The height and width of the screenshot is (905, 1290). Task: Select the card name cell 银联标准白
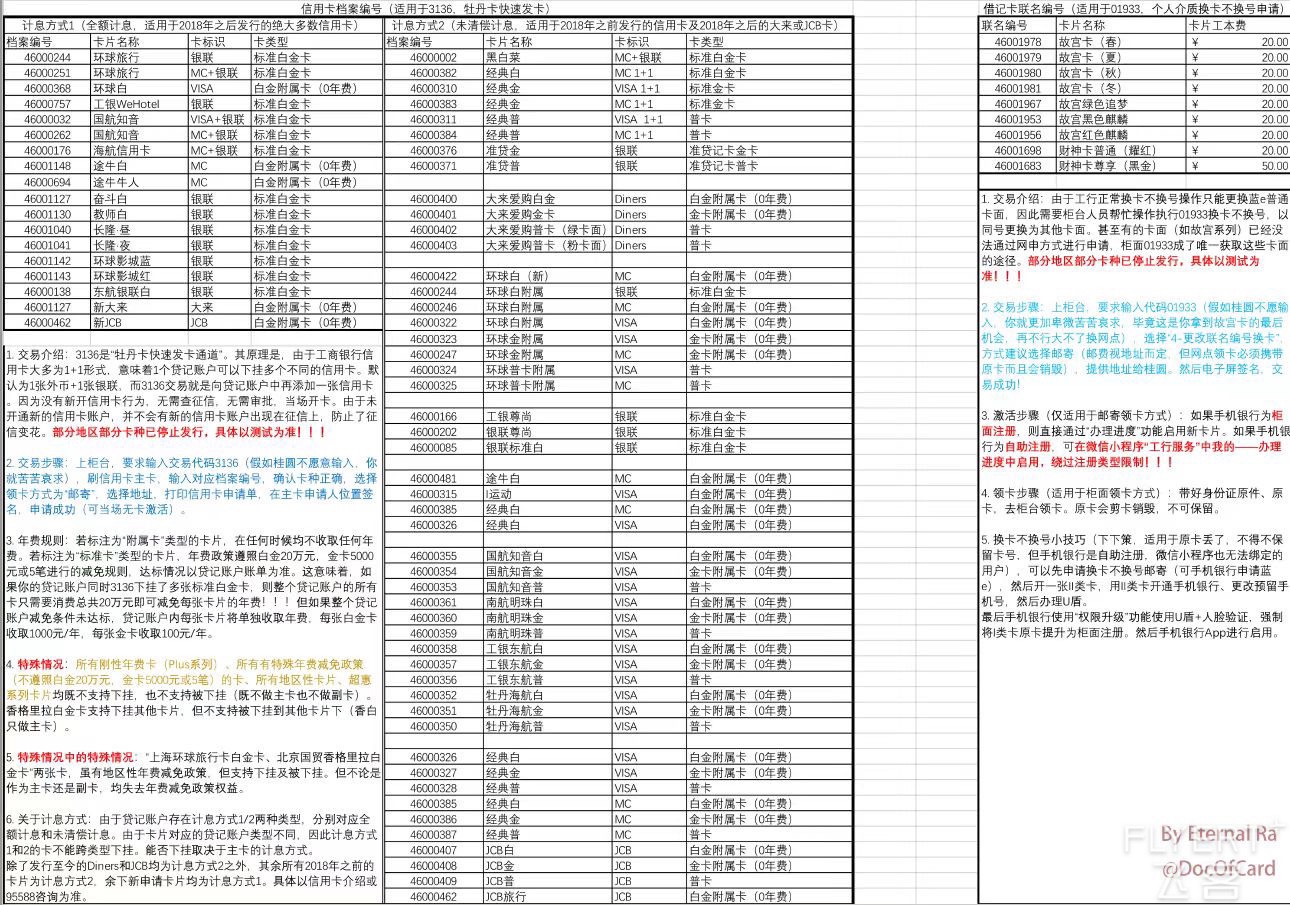[x=547, y=447]
